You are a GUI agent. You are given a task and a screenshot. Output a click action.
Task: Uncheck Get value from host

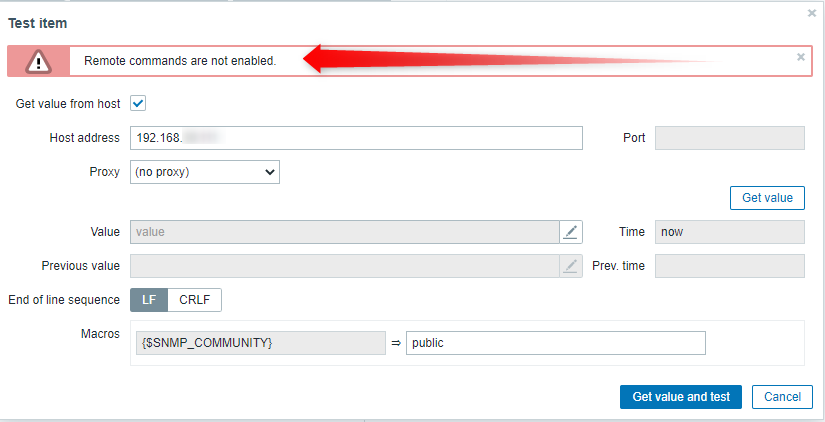[139, 103]
